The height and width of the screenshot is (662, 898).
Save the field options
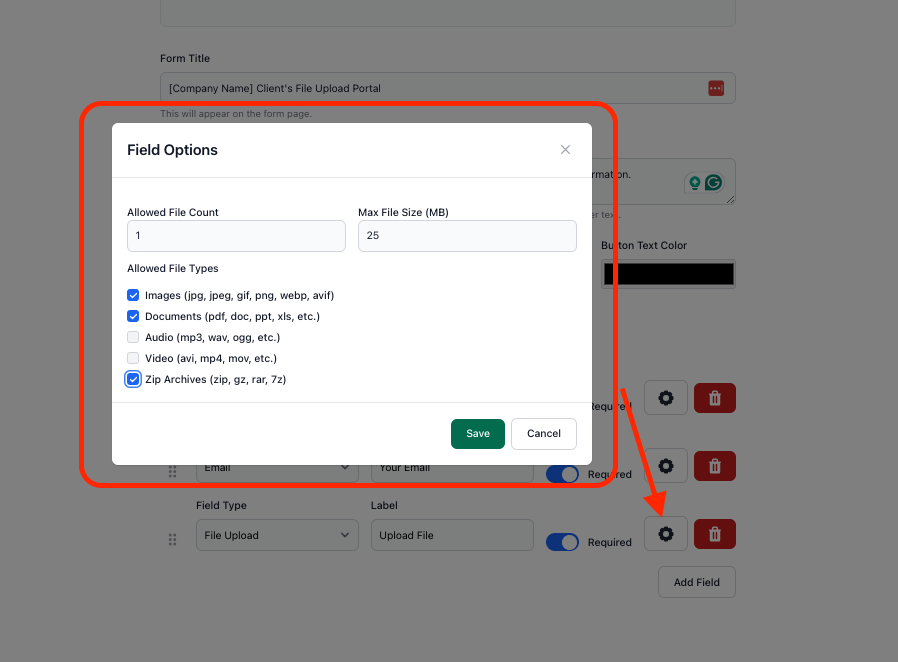tap(477, 433)
